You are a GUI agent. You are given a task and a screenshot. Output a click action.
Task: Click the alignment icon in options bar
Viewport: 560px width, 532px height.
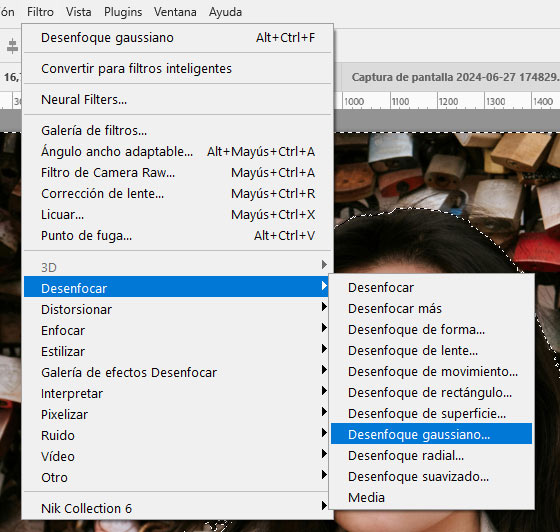coord(12,46)
